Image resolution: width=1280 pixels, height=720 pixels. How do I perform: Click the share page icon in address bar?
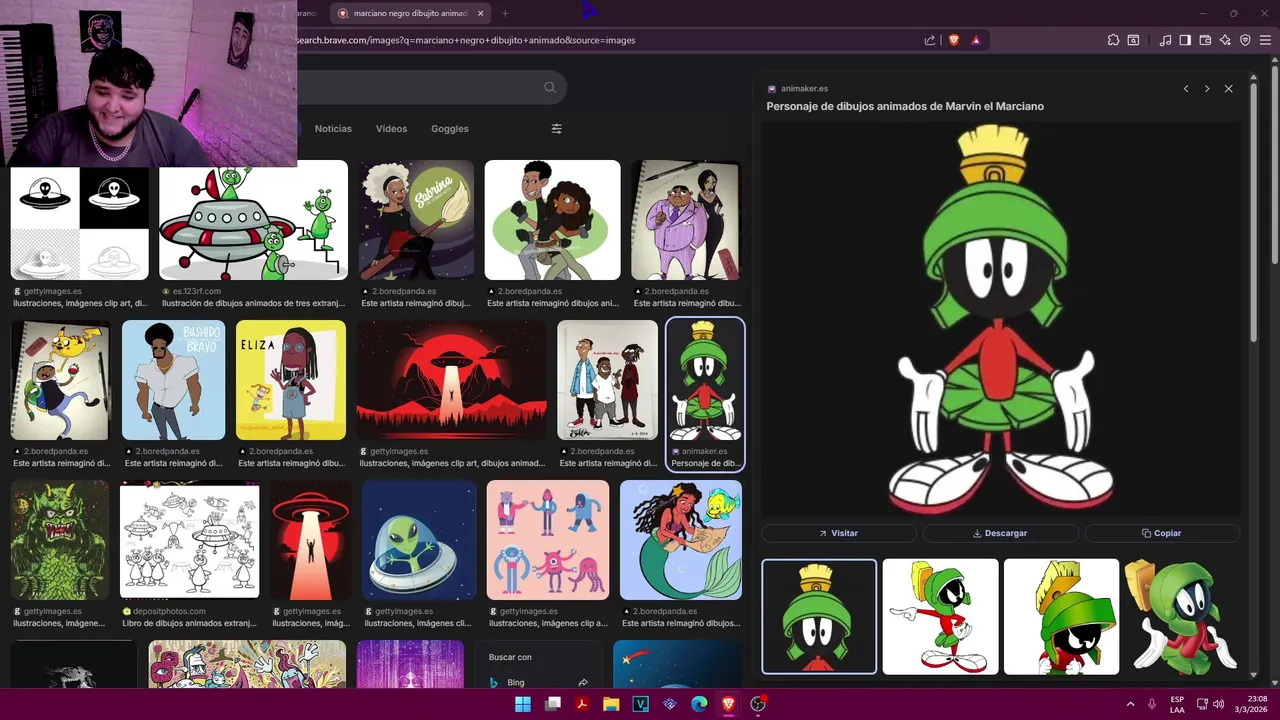click(930, 40)
